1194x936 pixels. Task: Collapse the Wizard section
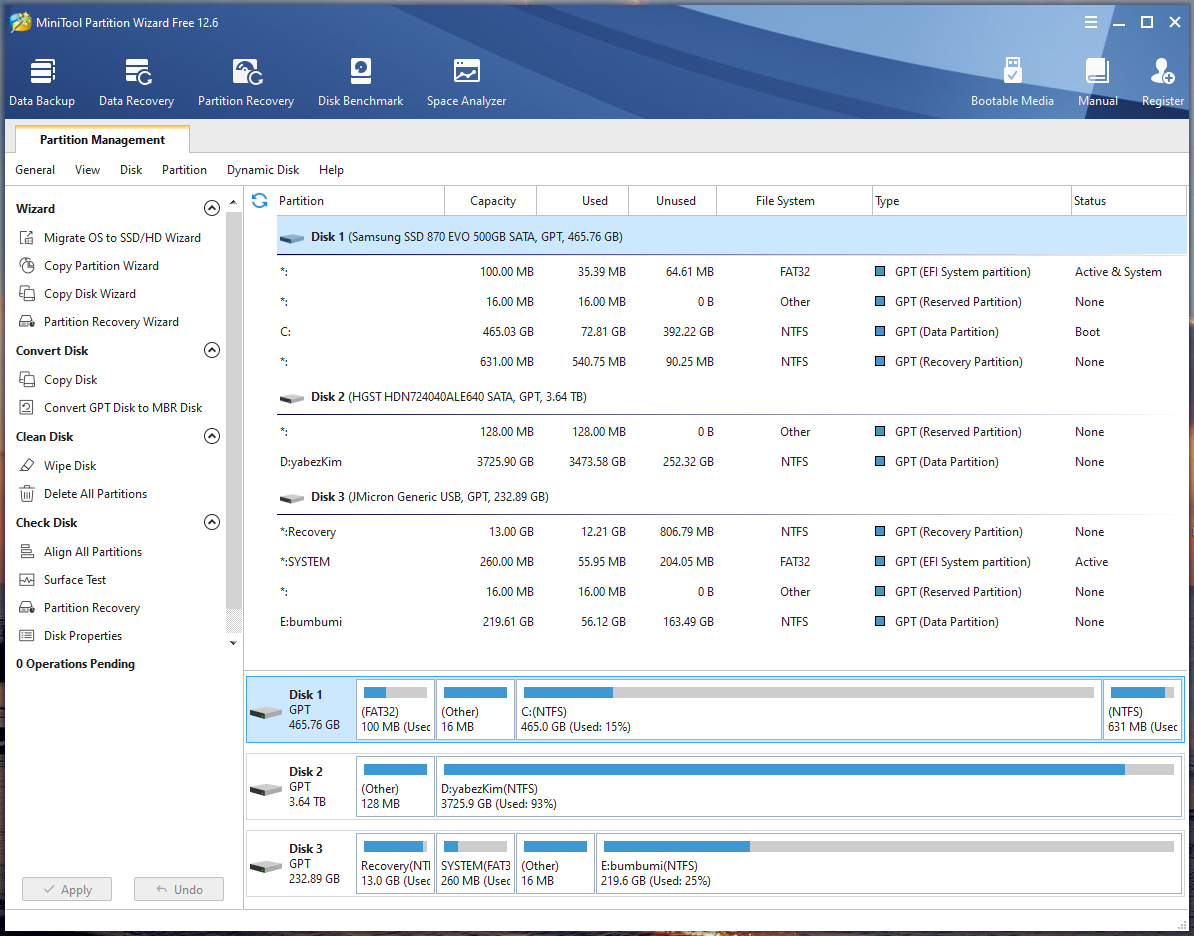click(212, 208)
